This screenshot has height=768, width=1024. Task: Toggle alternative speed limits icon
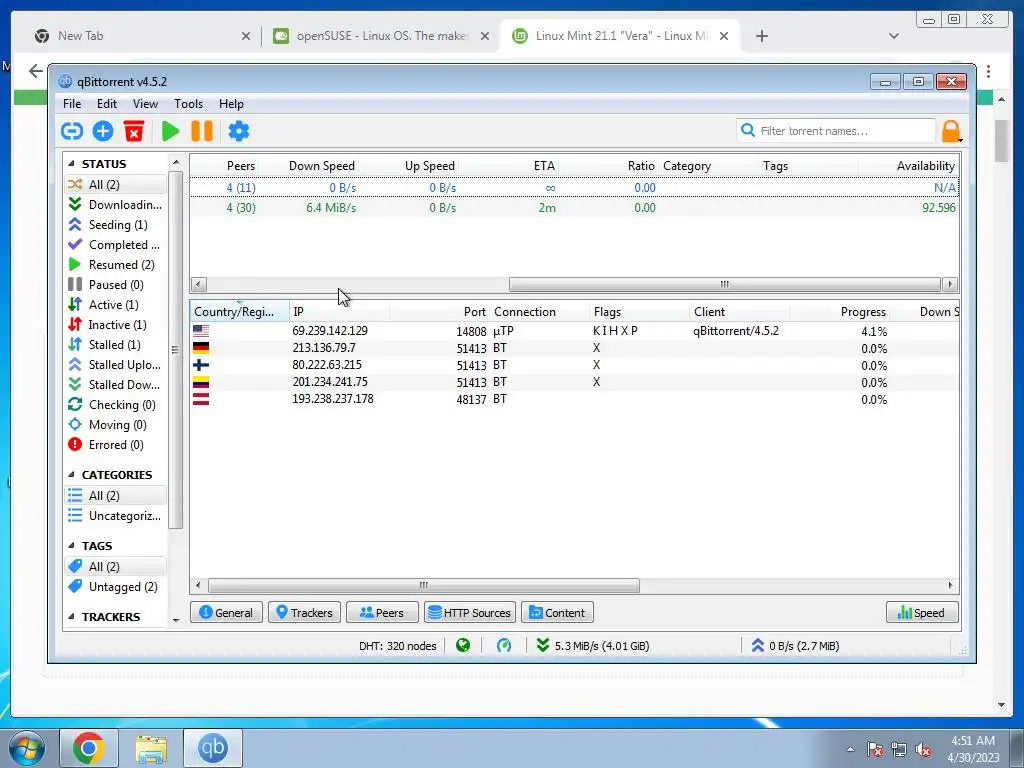coord(504,646)
